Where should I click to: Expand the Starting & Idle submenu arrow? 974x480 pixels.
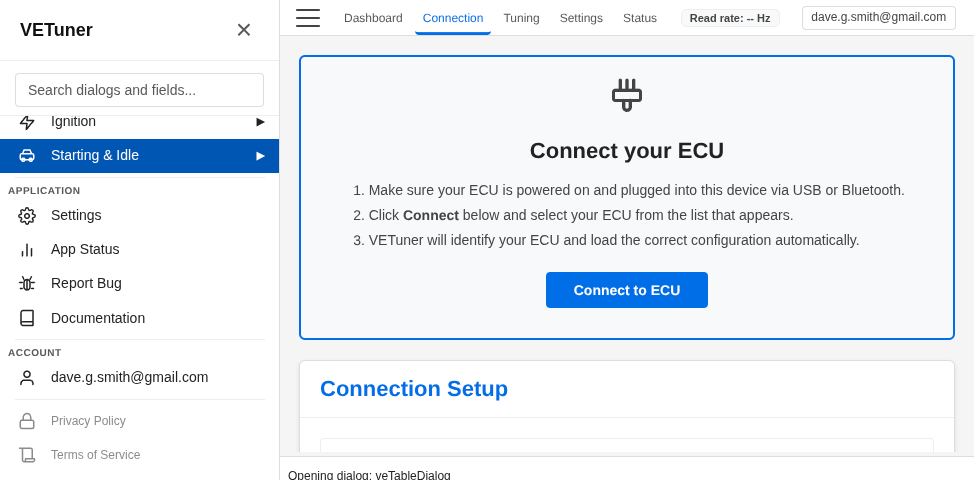click(261, 156)
